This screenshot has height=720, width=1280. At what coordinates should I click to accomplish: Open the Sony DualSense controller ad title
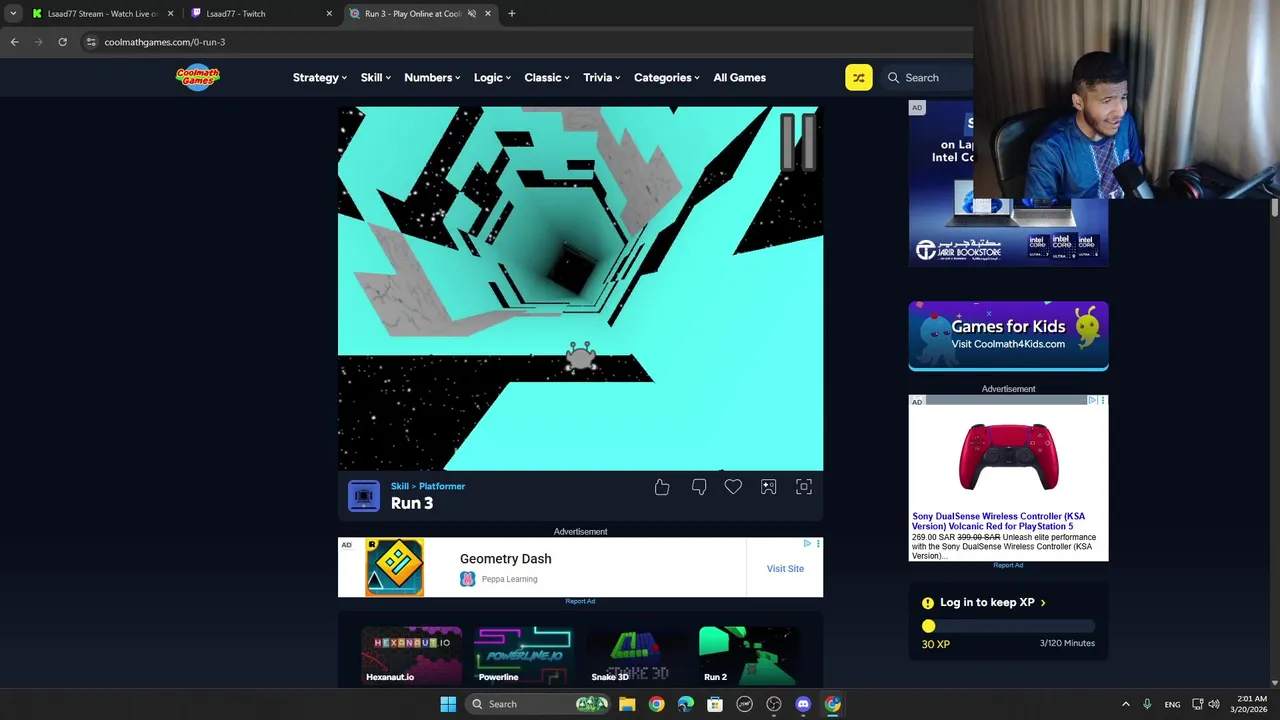(998, 521)
